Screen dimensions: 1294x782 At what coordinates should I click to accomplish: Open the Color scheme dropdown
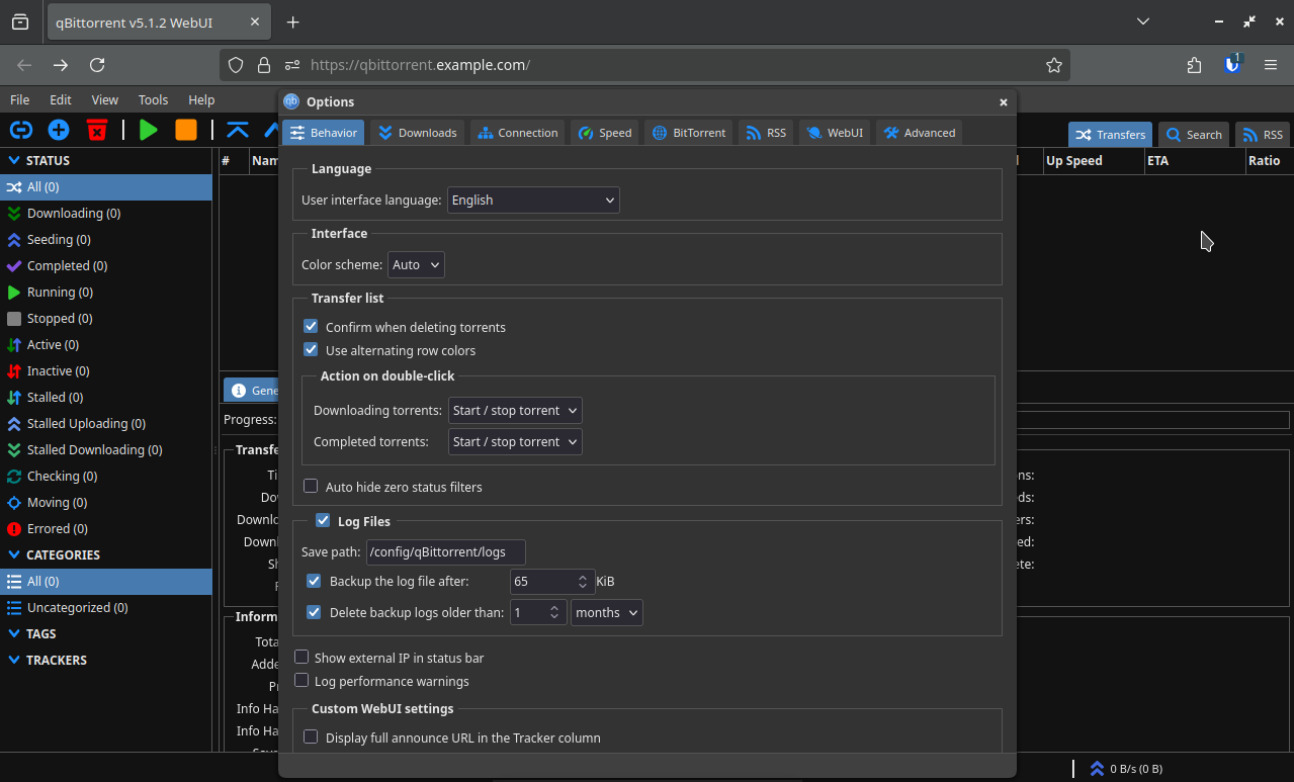coord(416,265)
